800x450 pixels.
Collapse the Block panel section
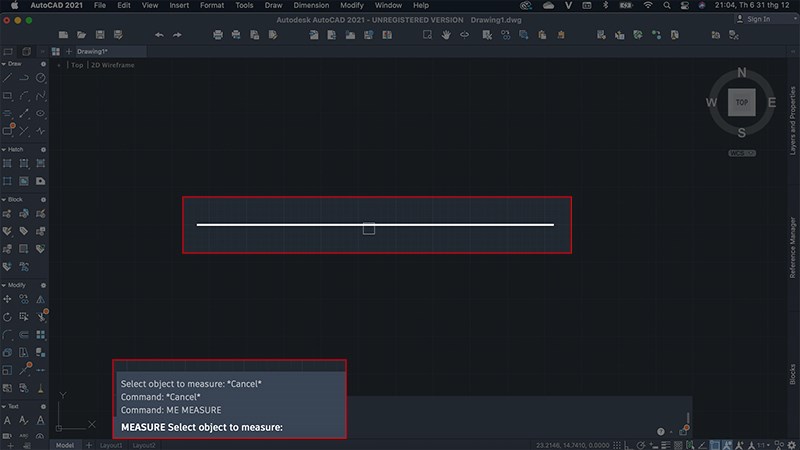point(4,200)
